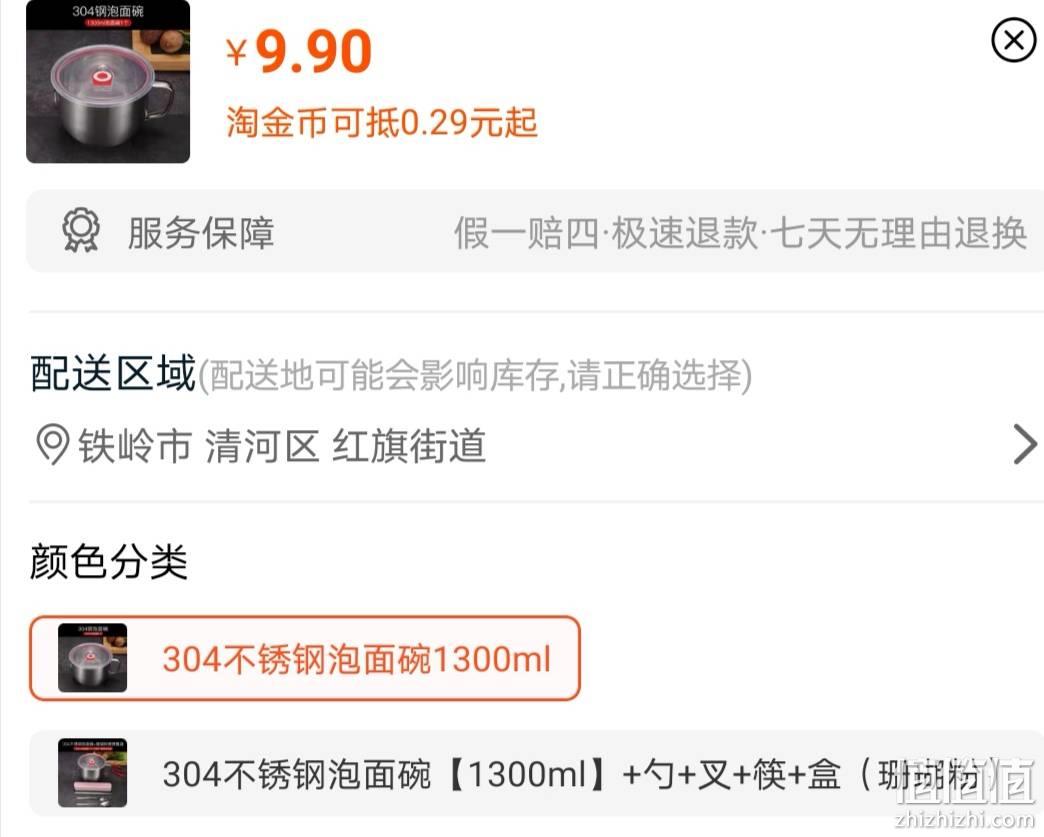Tap the yuan currency symbol
Viewport: 1044px width, 837px height.
[x=236, y=53]
